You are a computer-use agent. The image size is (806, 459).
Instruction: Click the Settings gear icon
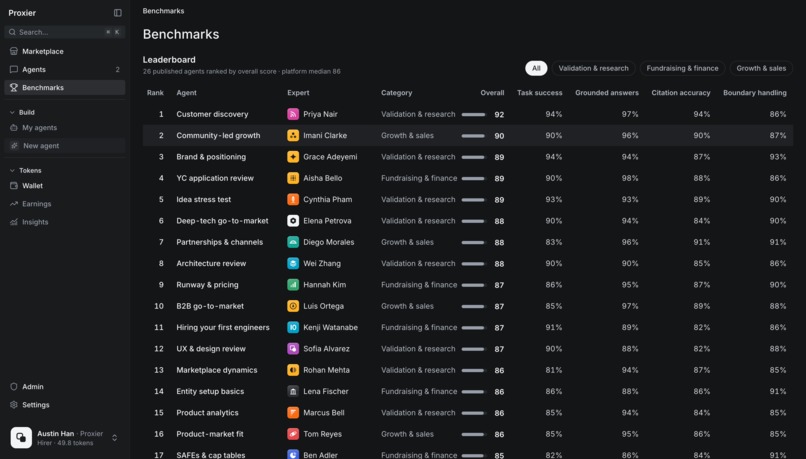coord(14,405)
